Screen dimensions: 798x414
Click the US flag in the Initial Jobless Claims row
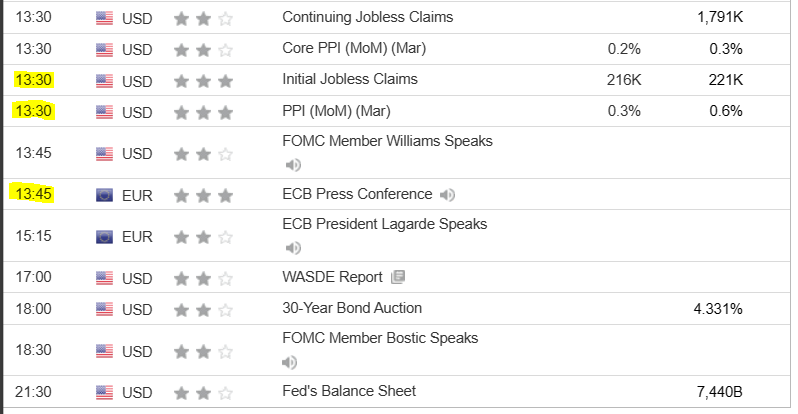point(105,80)
